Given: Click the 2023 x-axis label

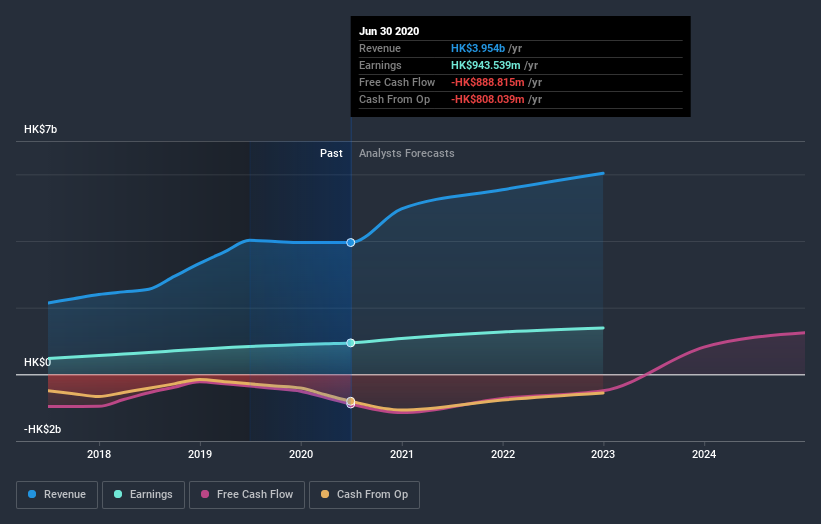Looking at the screenshot, I should [x=603, y=454].
